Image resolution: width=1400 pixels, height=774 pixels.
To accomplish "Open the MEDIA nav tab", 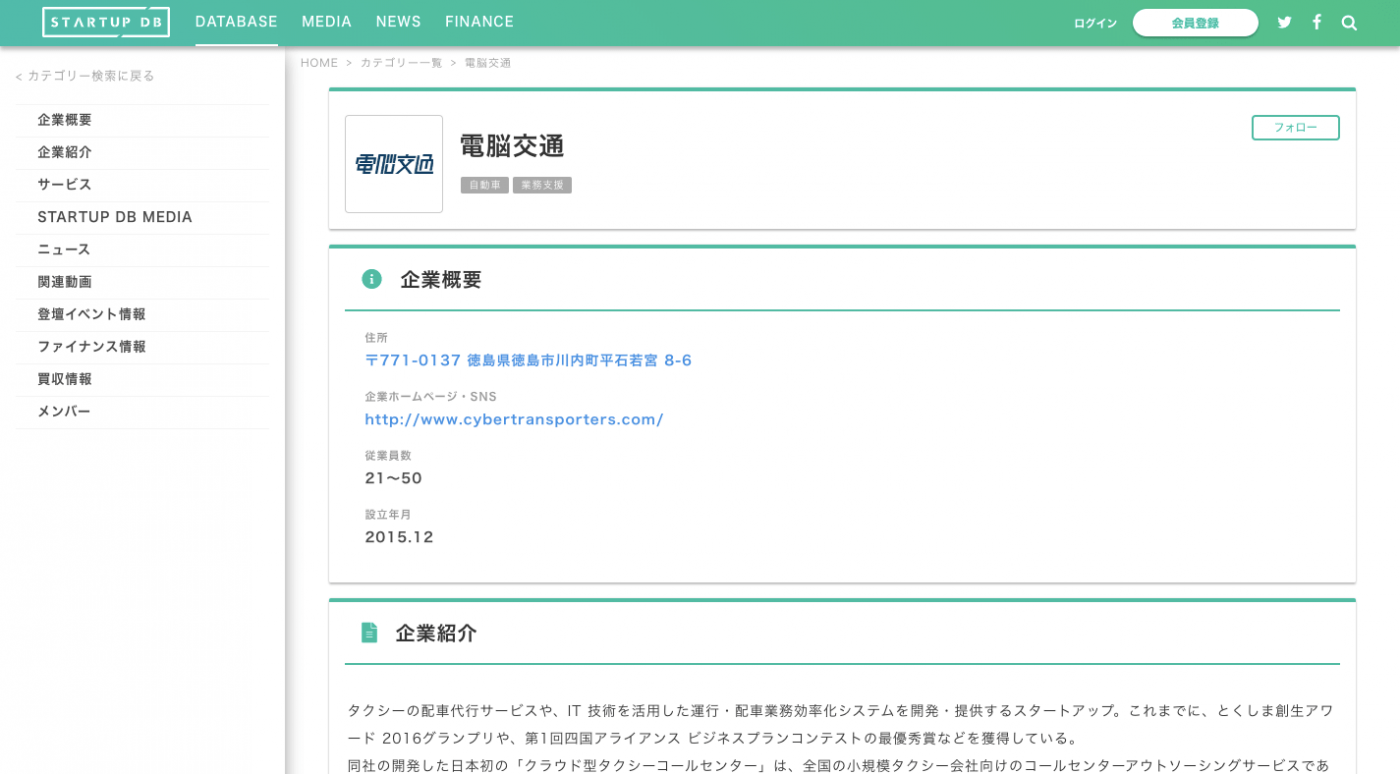I will click(x=327, y=22).
